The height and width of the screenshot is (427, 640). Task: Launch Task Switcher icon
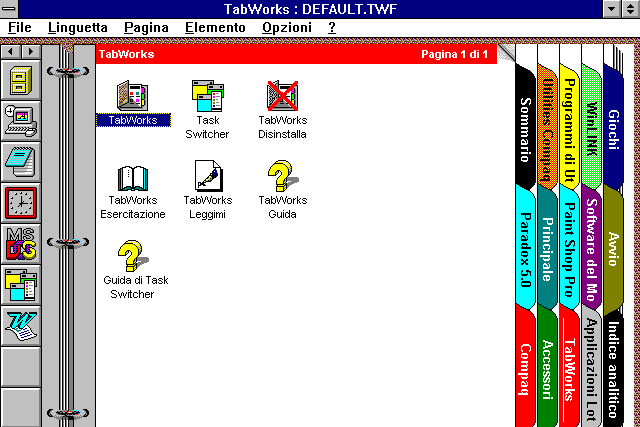tap(207, 96)
